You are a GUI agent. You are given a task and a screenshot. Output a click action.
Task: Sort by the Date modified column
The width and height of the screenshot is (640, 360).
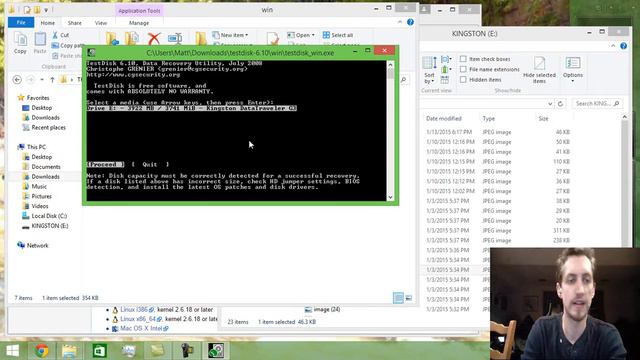tap(444, 118)
